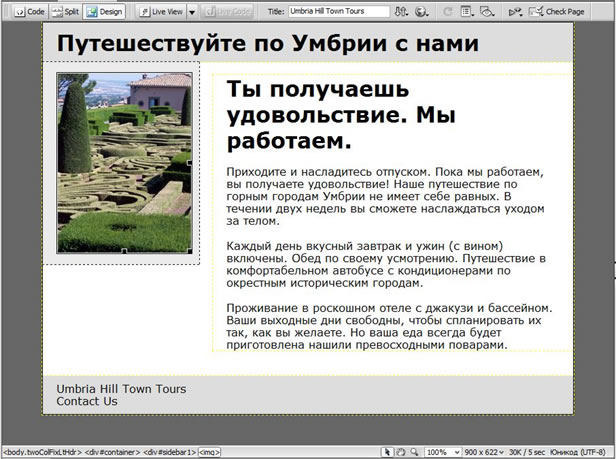Click the Refresh Design View icon
Viewport: 616px width, 459px height.
pyautogui.click(x=447, y=12)
